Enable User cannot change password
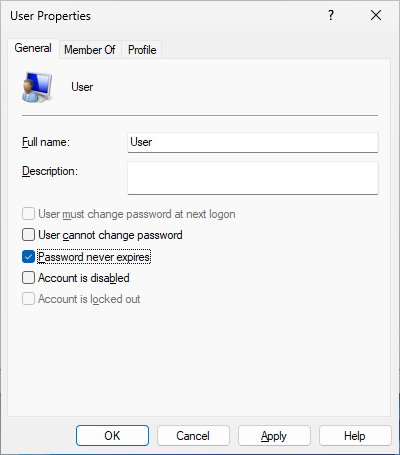This screenshot has width=400, height=455. click(28, 235)
